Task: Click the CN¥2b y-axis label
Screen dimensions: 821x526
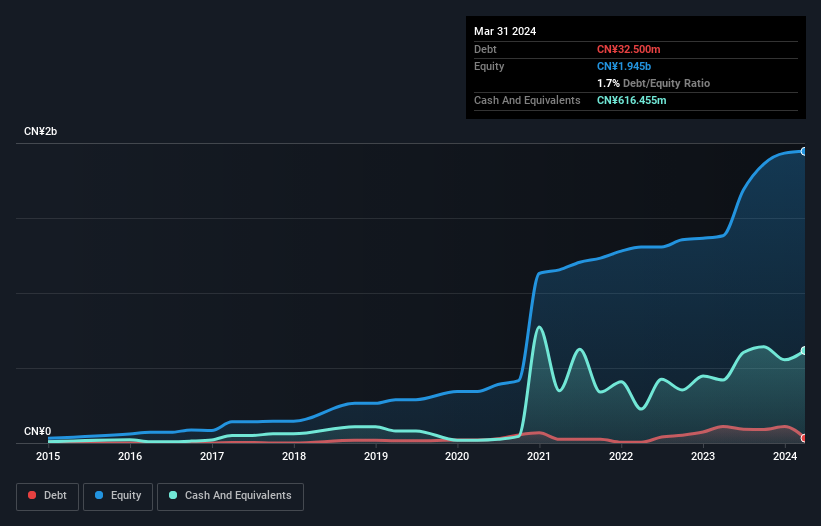Action: [x=41, y=131]
